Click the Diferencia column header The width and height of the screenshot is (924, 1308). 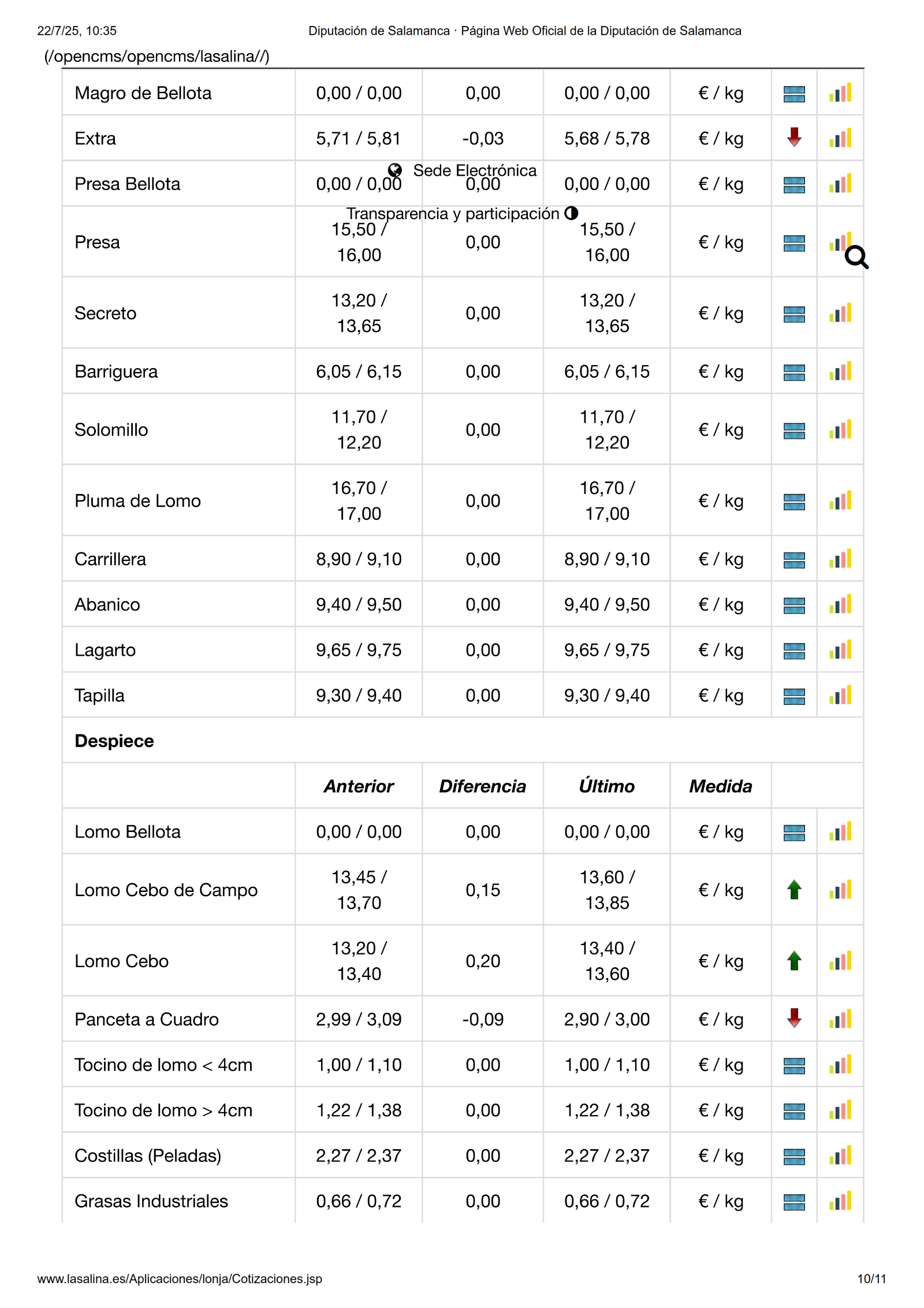(x=482, y=786)
